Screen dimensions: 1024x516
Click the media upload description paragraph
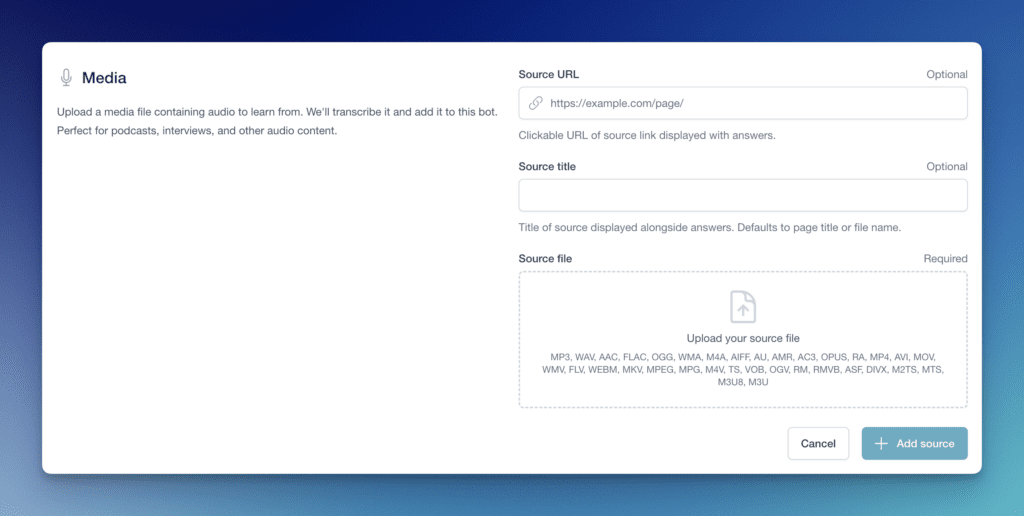[x=277, y=121]
